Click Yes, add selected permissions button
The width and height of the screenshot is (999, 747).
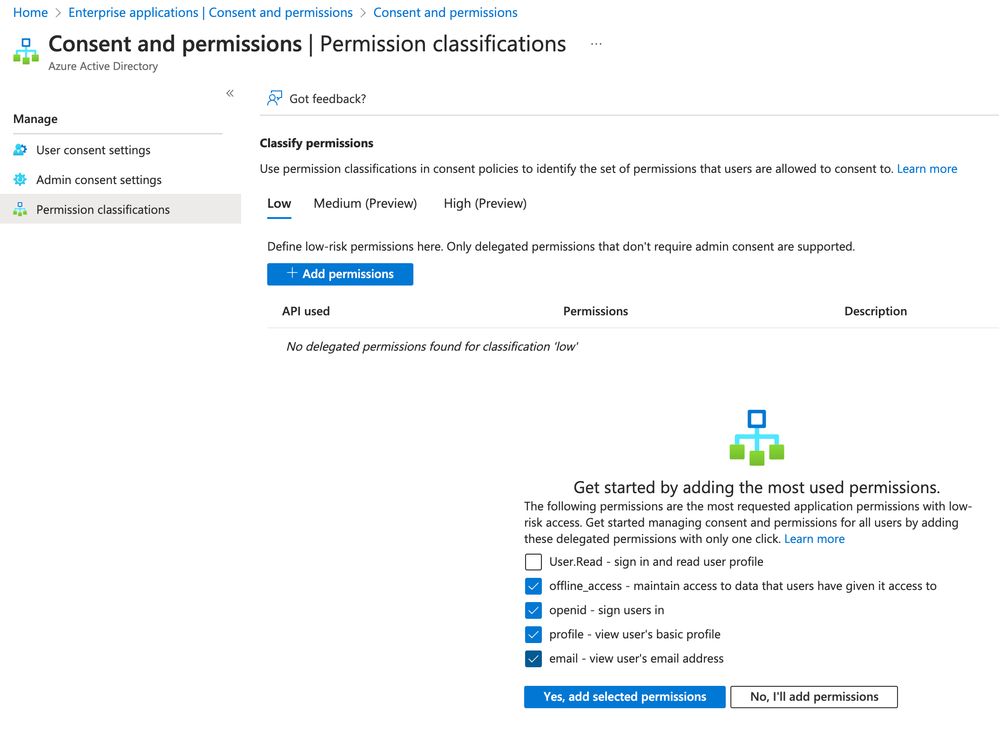coord(624,697)
